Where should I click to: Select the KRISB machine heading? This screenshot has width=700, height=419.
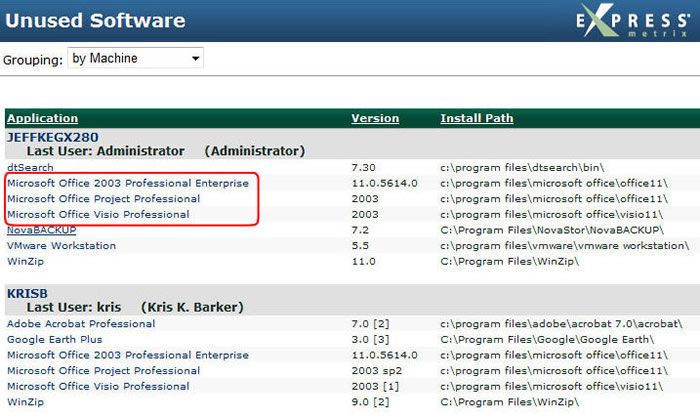click(27, 293)
